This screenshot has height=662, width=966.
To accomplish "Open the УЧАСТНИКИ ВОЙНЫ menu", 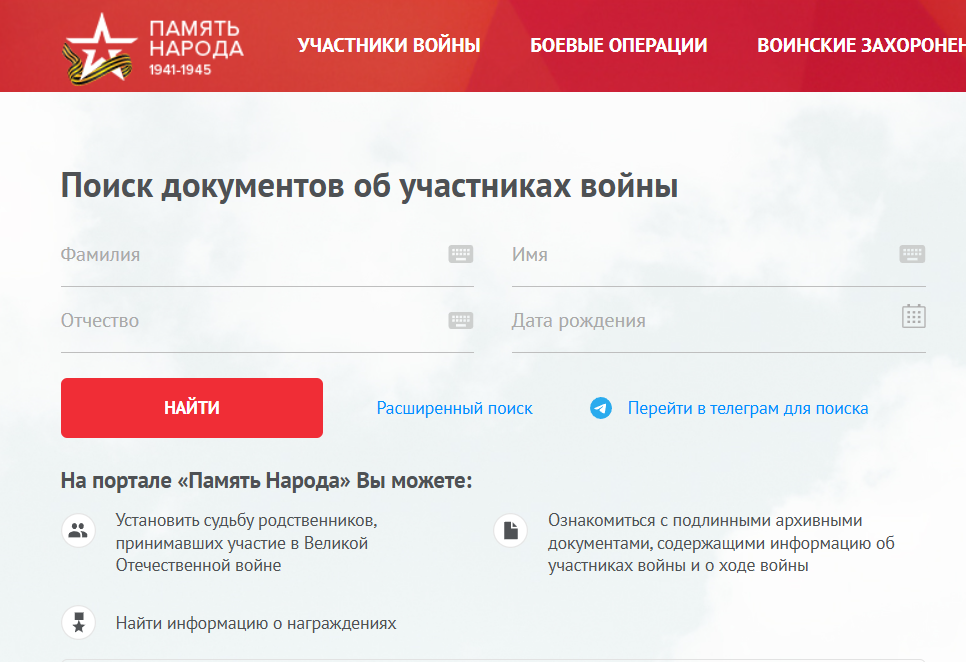I will click(x=389, y=44).
